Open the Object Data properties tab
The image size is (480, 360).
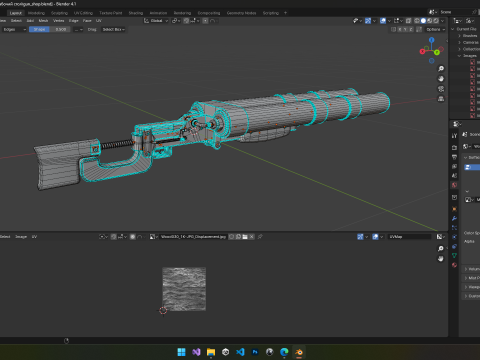[x=454, y=256]
